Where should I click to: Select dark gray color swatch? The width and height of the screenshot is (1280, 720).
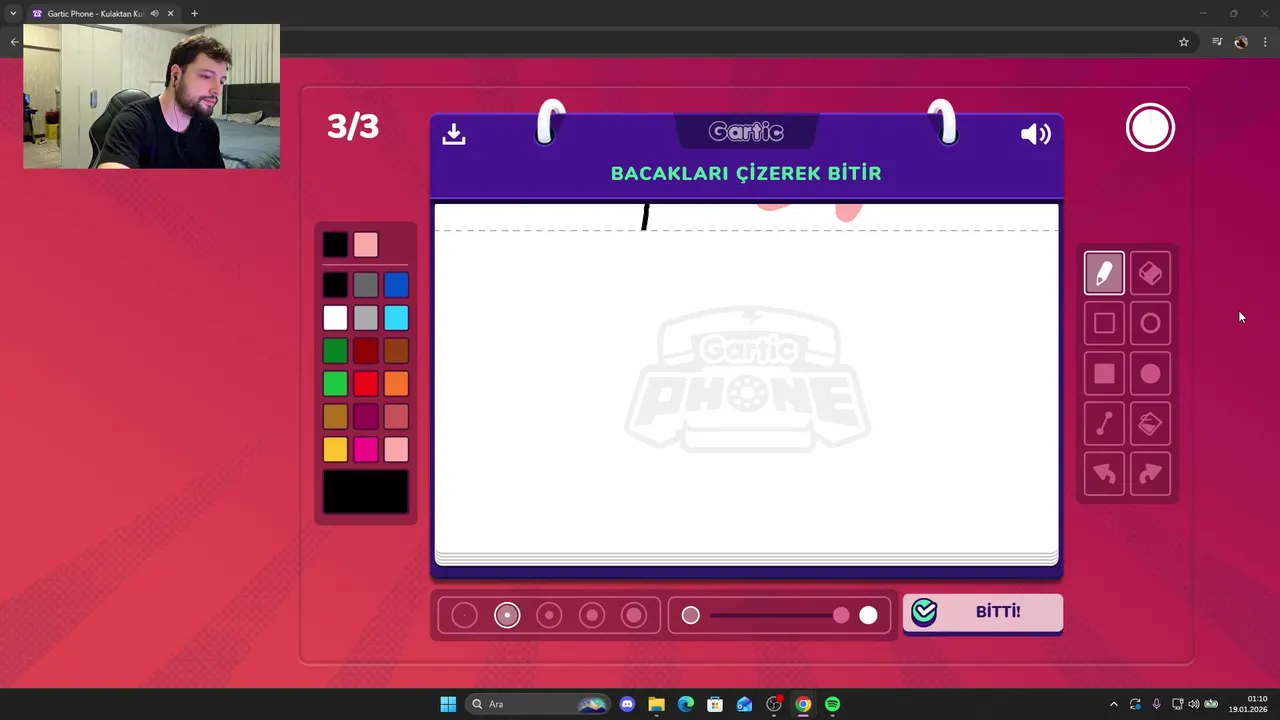point(366,285)
